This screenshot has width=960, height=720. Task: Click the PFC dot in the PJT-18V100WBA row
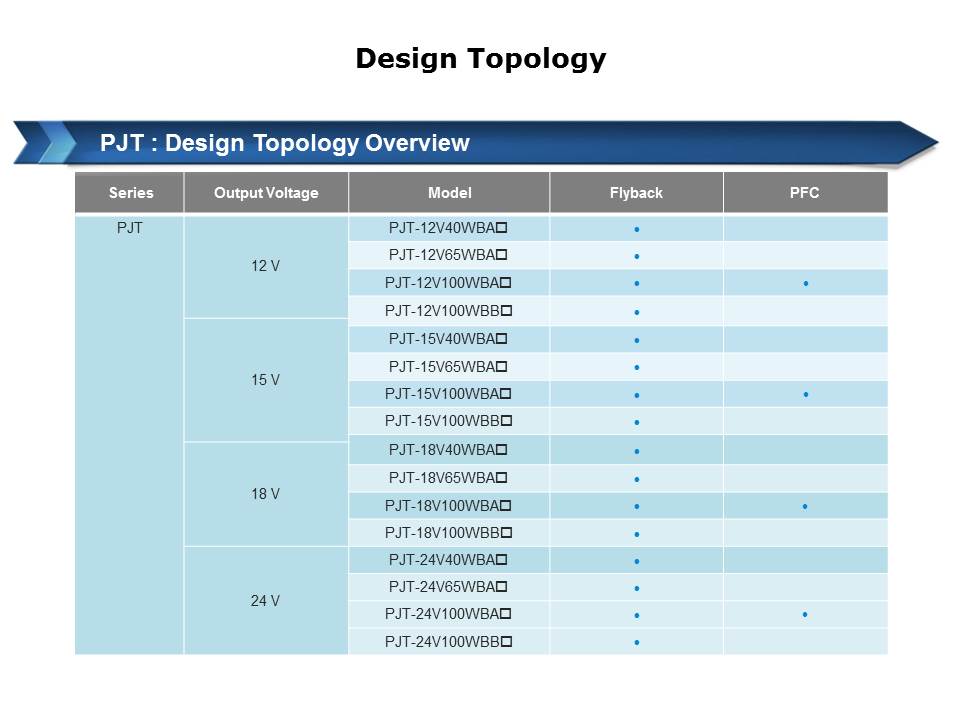coord(805,507)
